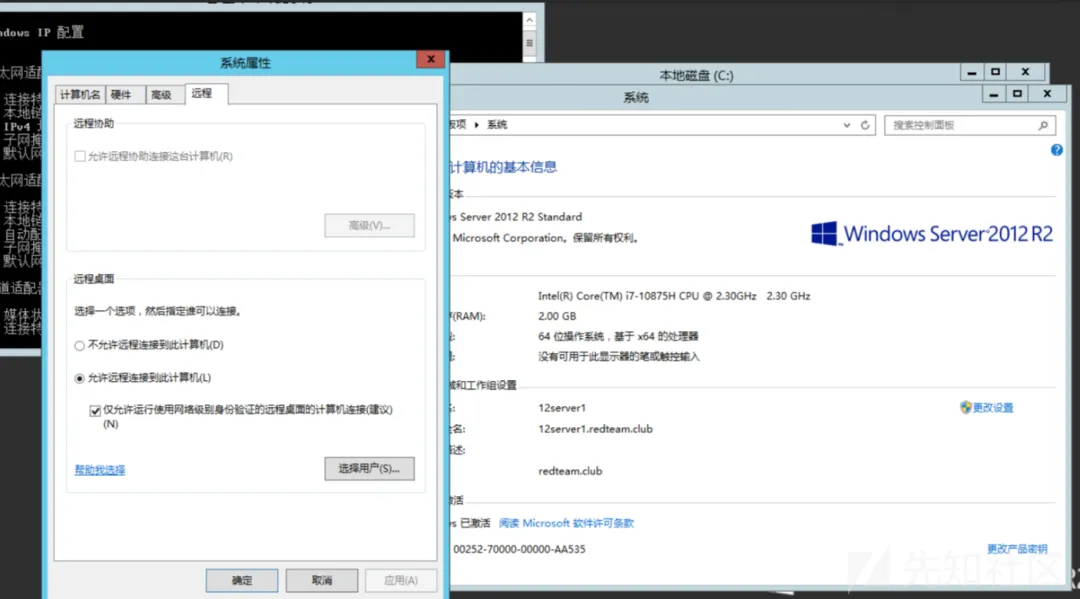Click the 系统 breadcrumb in address bar
The image size is (1080, 599).
pyautogui.click(x=497, y=125)
